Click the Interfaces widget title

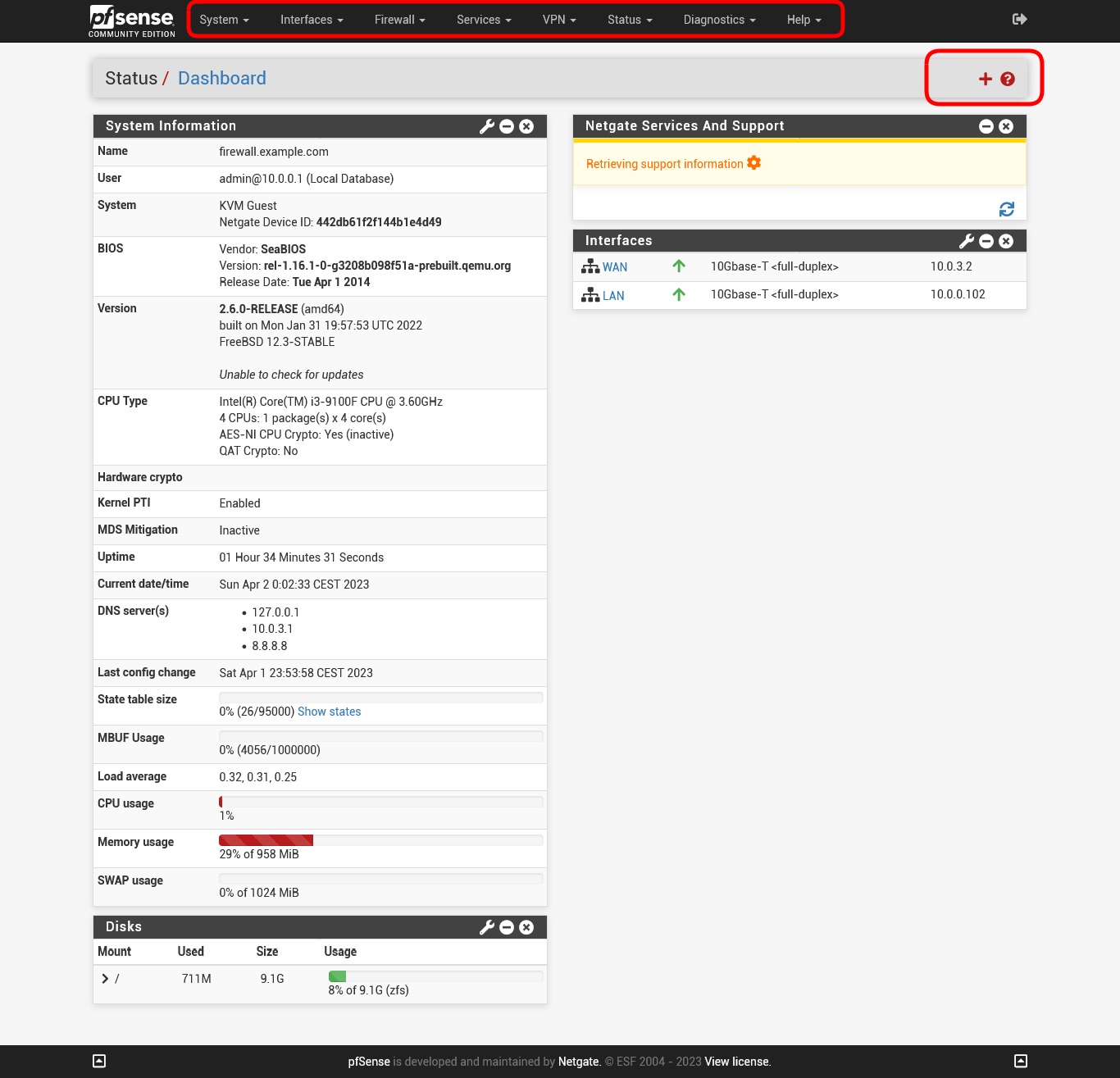(619, 240)
